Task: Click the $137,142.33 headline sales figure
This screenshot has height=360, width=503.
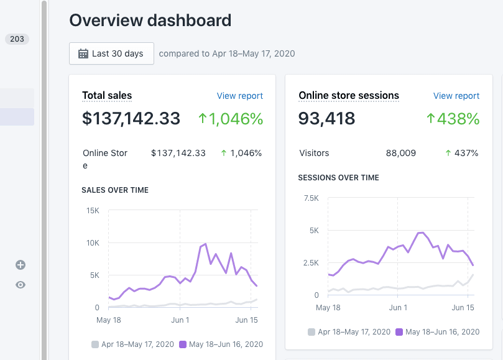Action: (131, 118)
